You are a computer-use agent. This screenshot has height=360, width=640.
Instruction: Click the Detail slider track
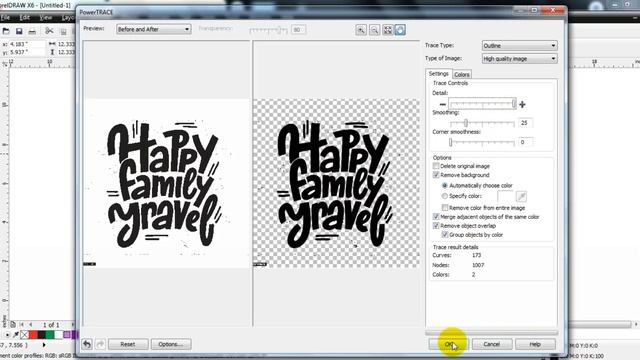tap(482, 104)
